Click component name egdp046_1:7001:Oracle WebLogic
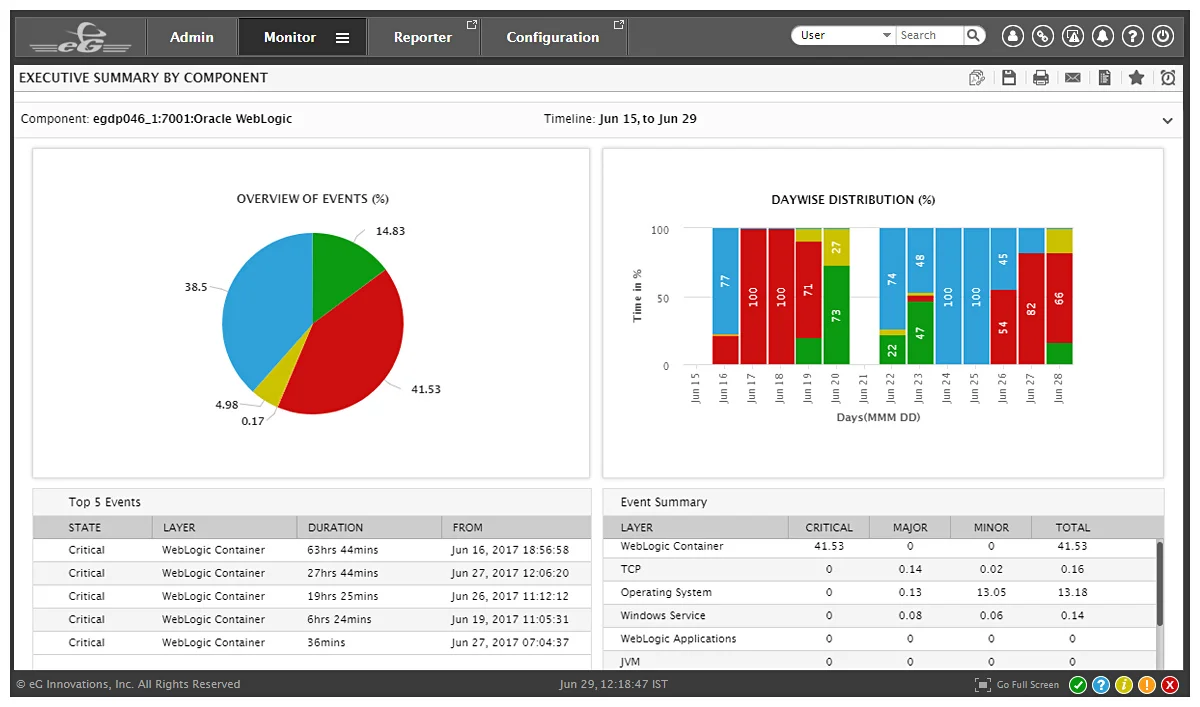 pos(192,119)
